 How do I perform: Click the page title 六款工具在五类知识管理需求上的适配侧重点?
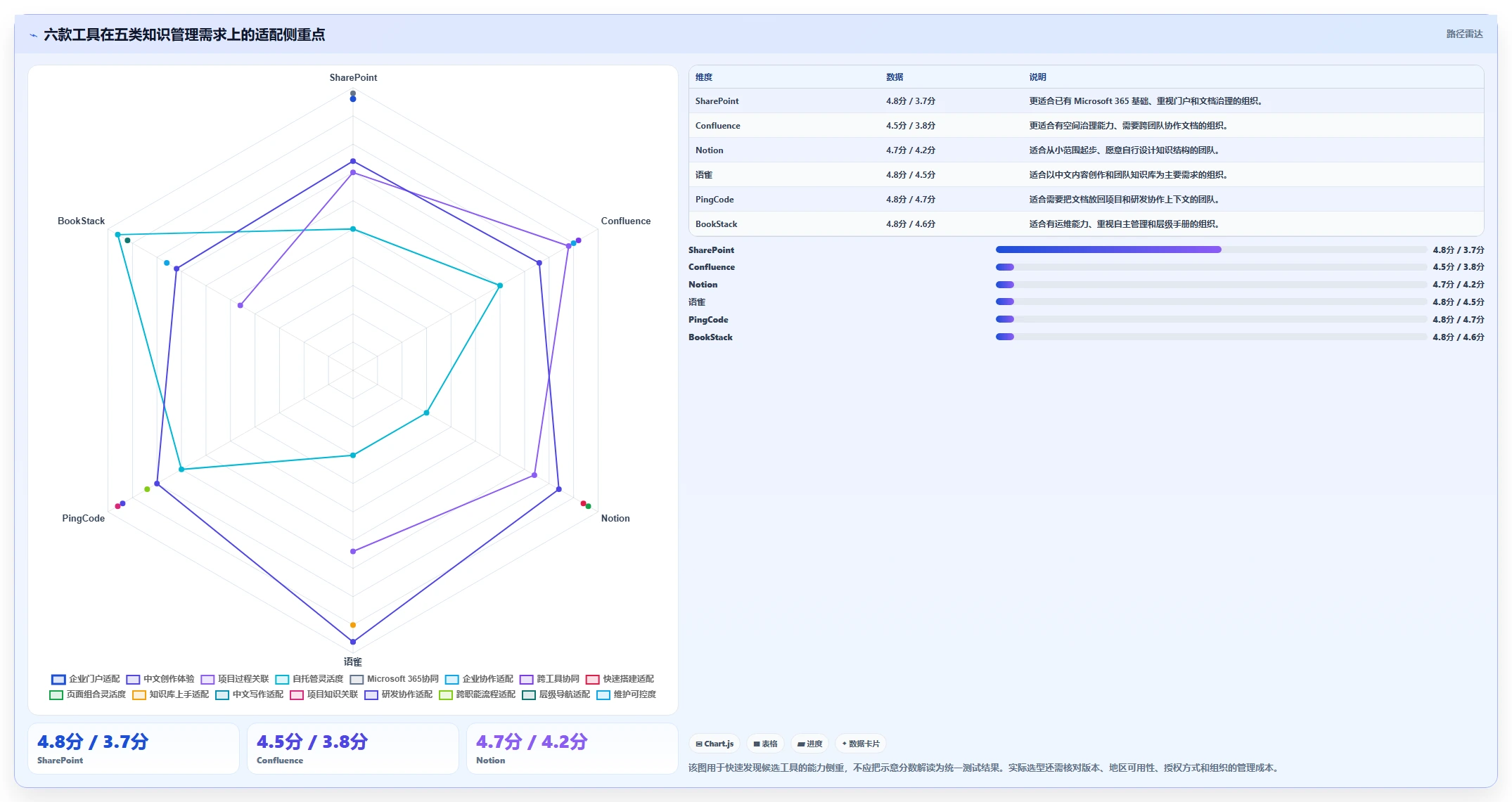coord(184,34)
